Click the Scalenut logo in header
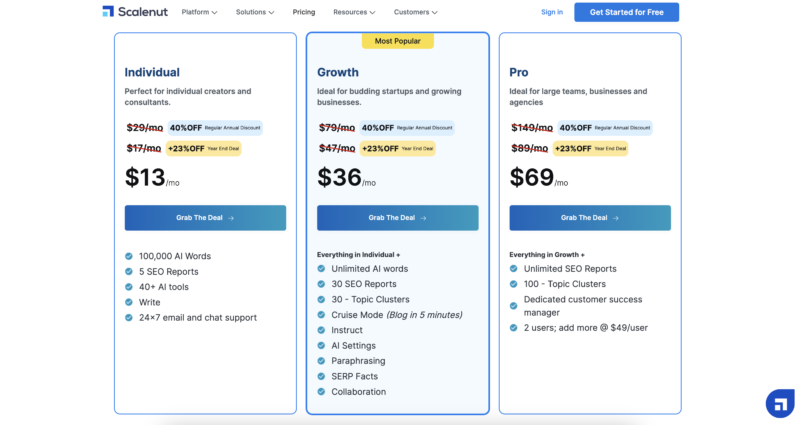This screenshot has width=800, height=425. tap(135, 12)
